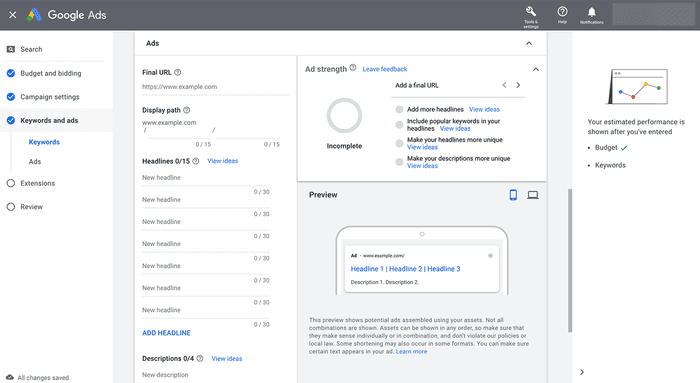Open Search in the left sidebar
The width and height of the screenshot is (700, 383).
point(31,49)
